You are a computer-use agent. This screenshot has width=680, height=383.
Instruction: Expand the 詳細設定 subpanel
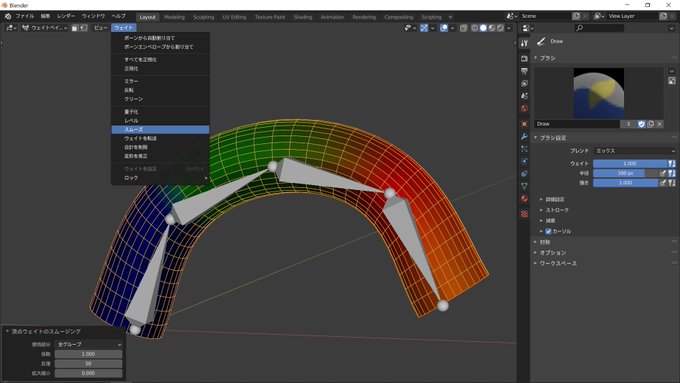555,200
